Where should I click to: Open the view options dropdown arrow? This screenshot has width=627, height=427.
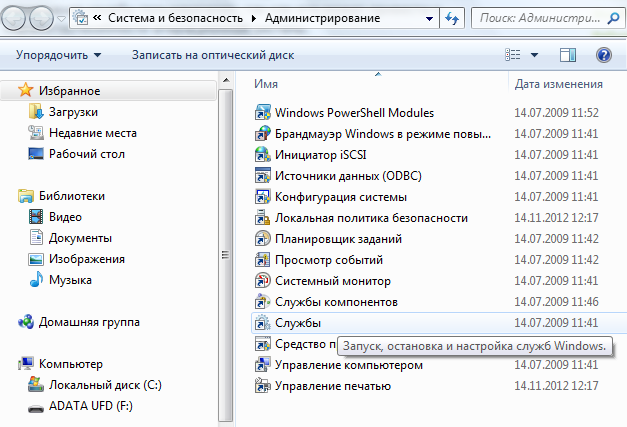click(534, 55)
